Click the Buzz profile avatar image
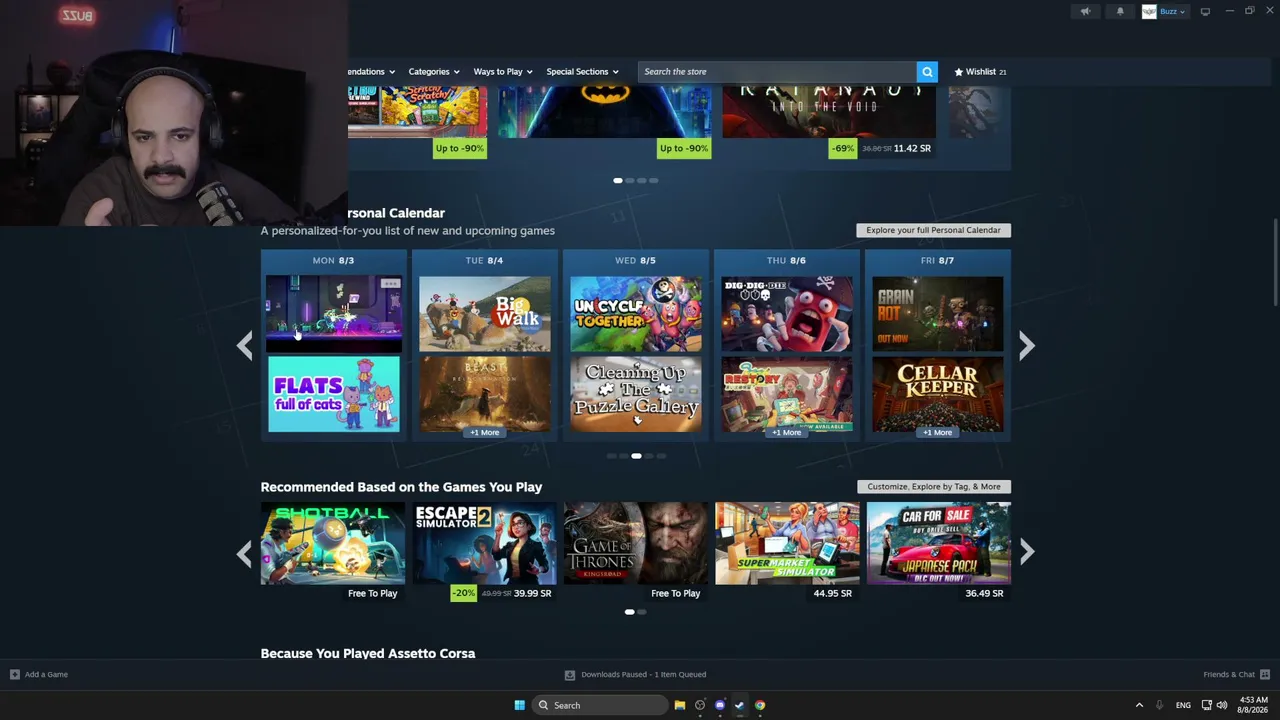This screenshot has height=720, width=1280. pos(1149,12)
